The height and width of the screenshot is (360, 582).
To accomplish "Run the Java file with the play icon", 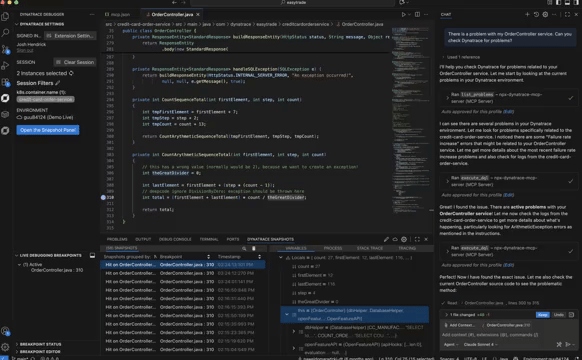I will (403, 14).
